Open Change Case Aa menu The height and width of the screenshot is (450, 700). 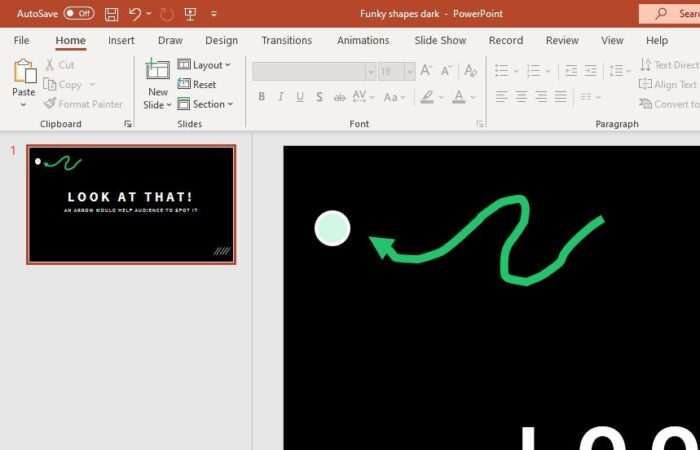pyautogui.click(x=394, y=97)
